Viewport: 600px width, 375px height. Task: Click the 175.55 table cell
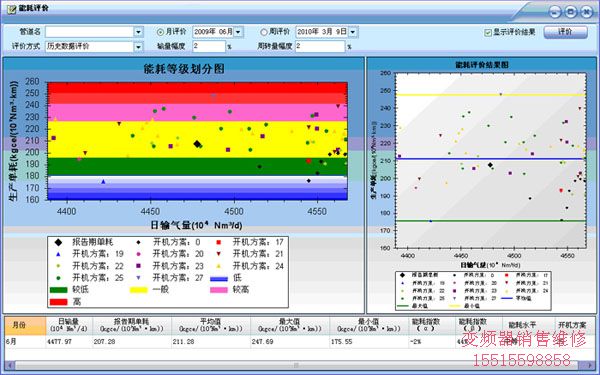coord(369,342)
